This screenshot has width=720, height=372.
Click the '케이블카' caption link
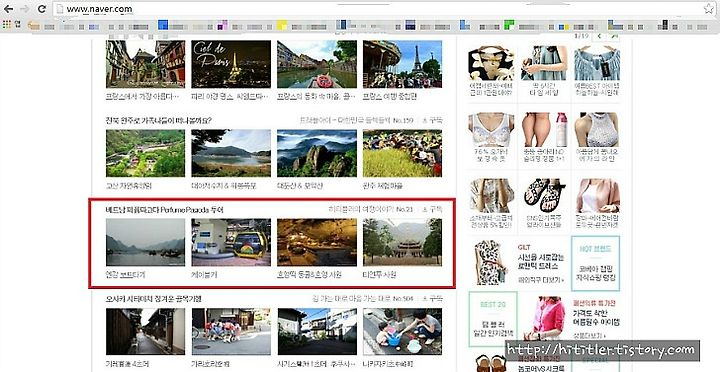[x=204, y=275]
